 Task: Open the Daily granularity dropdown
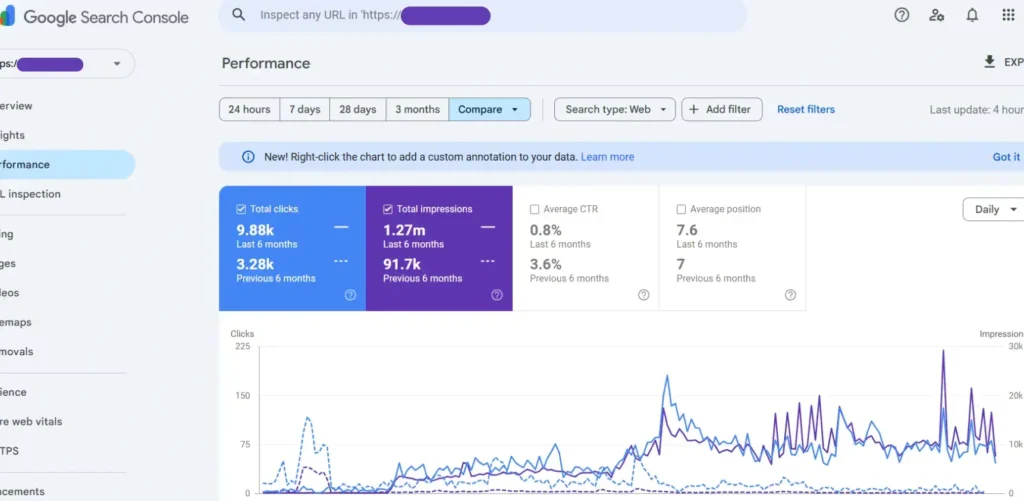(x=995, y=209)
